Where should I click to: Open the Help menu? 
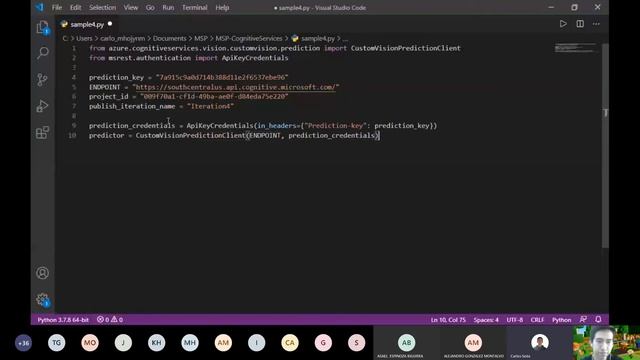[x=222, y=7]
